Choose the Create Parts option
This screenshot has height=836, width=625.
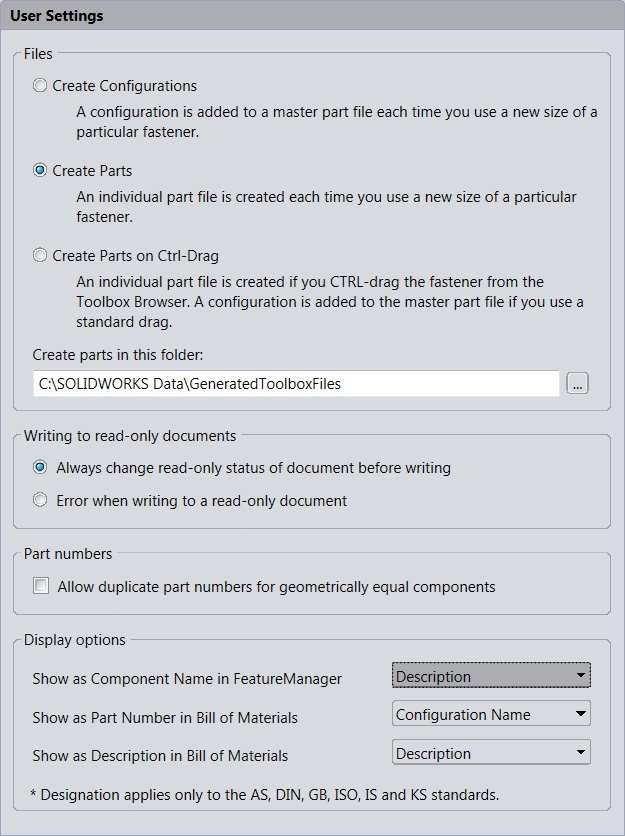tap(40, 171)
